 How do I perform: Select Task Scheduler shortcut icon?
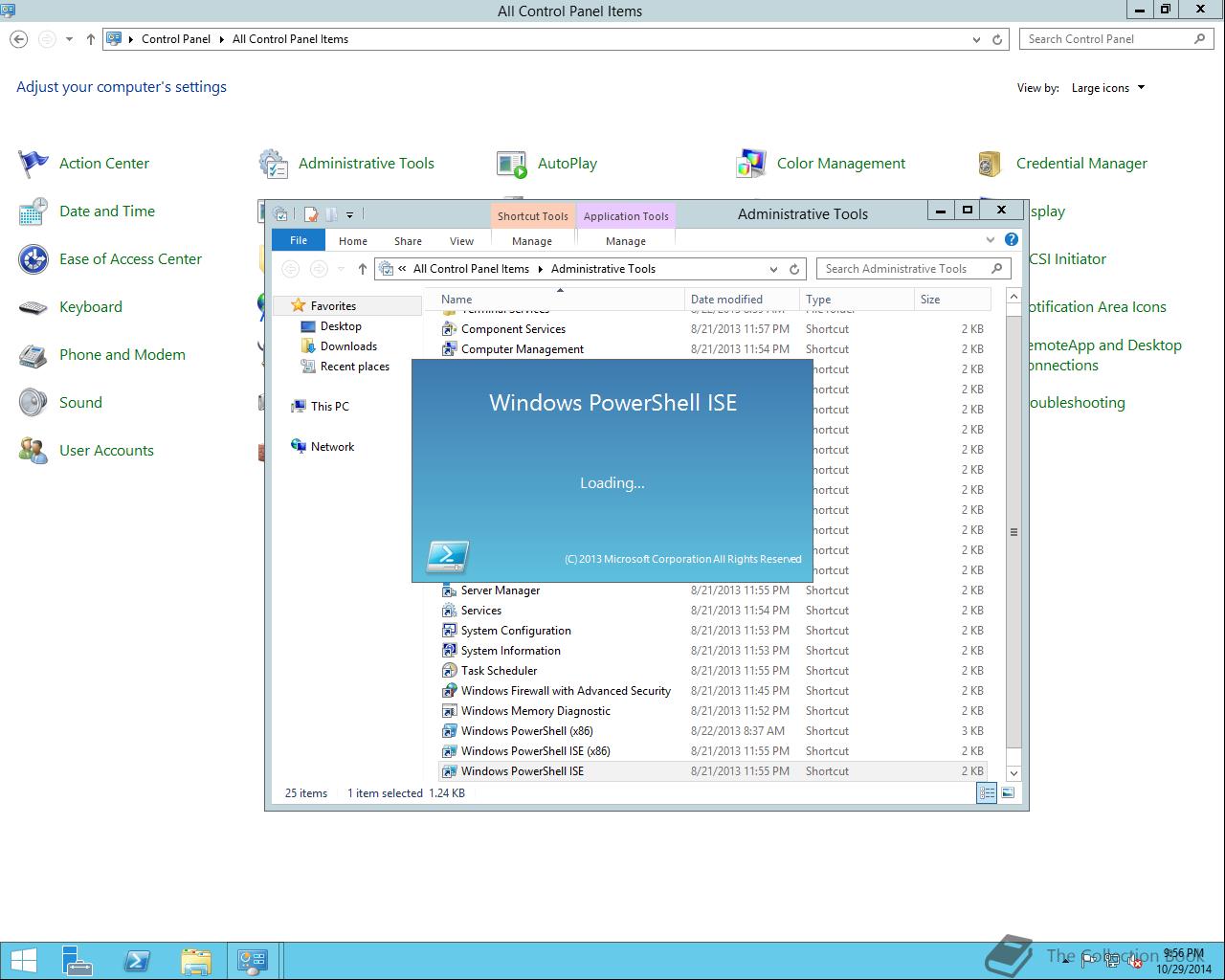pyautogui.click(x=449, y=671)
